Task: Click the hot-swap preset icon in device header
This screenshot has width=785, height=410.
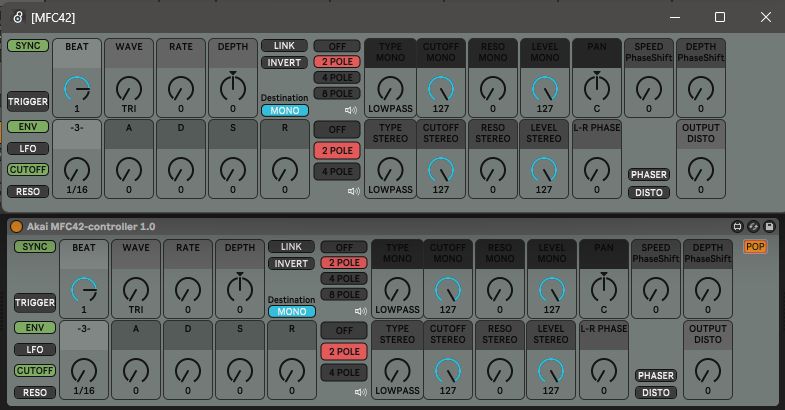Action: (752, 227)
